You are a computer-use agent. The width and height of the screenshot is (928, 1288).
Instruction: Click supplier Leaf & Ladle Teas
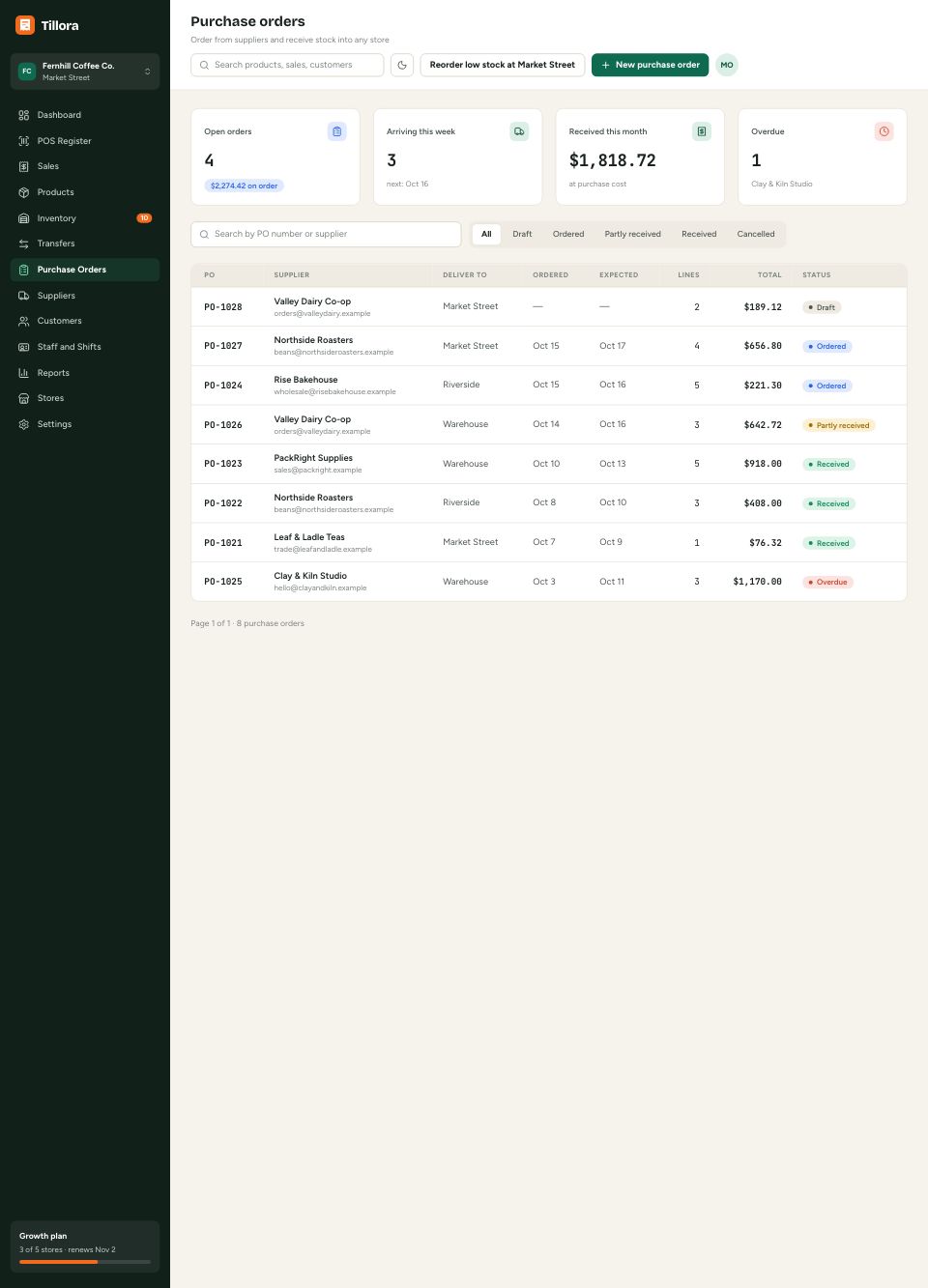pos(309,537)
